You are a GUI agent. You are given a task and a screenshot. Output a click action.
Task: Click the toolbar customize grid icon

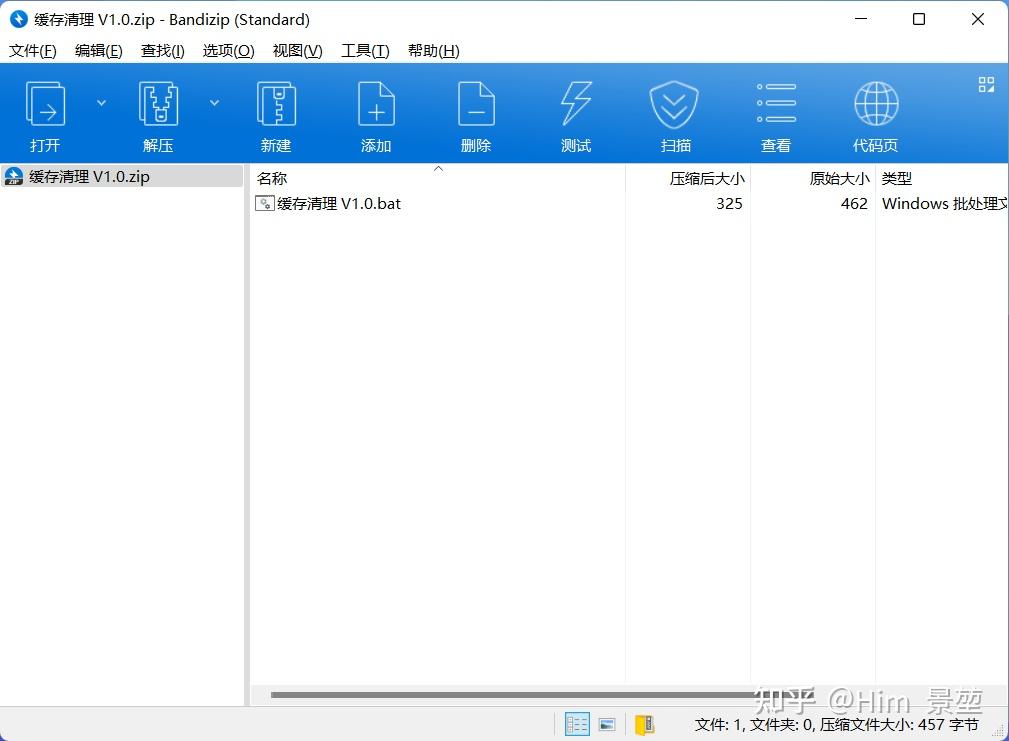(x=986, y=84)
